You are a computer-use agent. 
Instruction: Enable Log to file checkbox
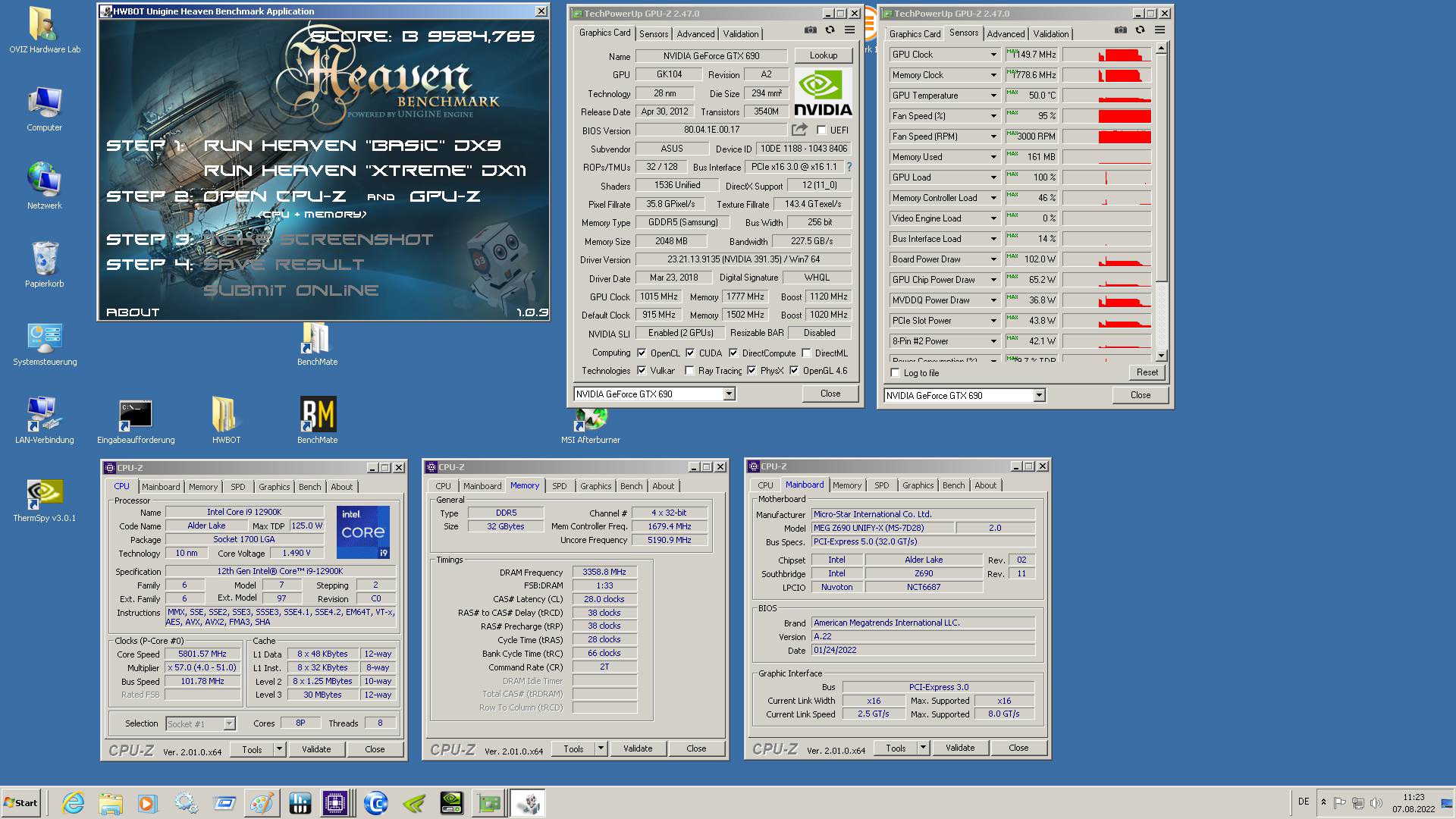pos(896,373)
